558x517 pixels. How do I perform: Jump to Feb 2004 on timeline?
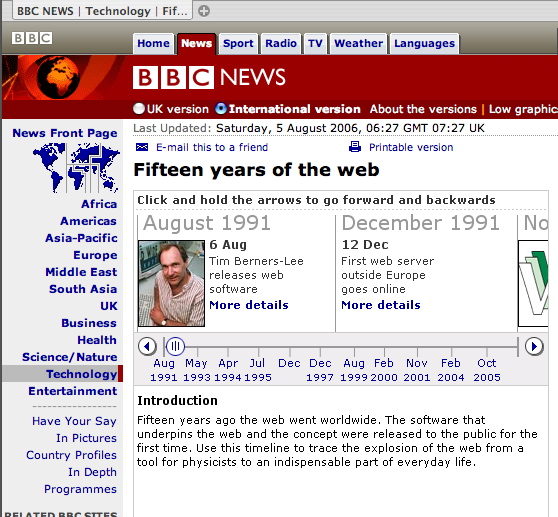451,370
